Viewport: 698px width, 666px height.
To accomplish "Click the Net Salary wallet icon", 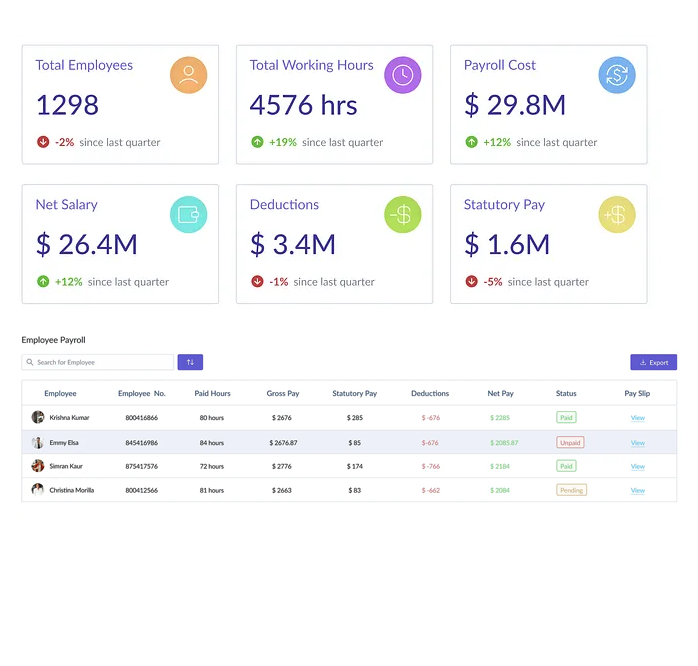I will (x=188, y=214).
